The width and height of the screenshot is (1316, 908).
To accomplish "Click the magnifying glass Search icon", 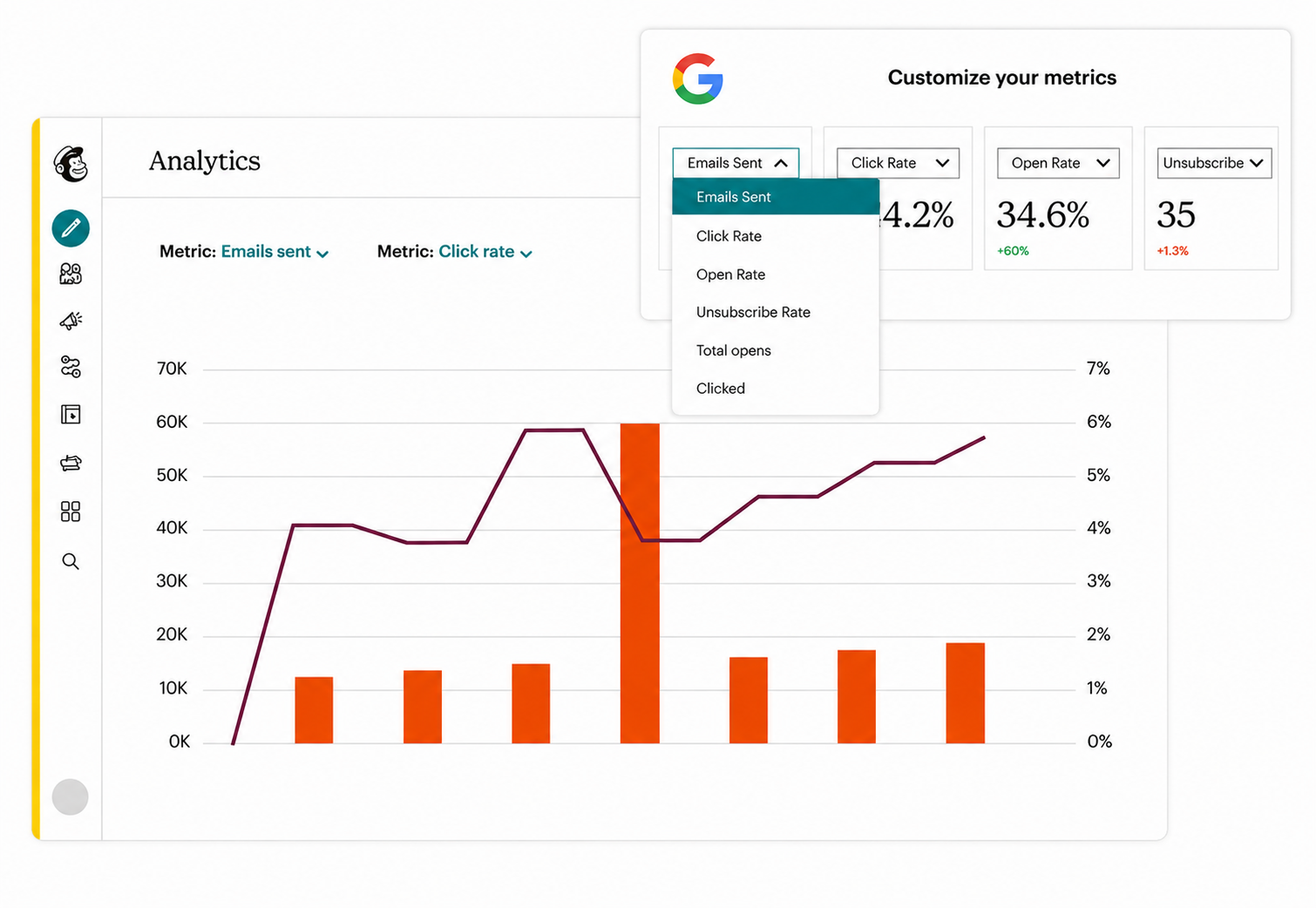I will [x=71, y=562].
